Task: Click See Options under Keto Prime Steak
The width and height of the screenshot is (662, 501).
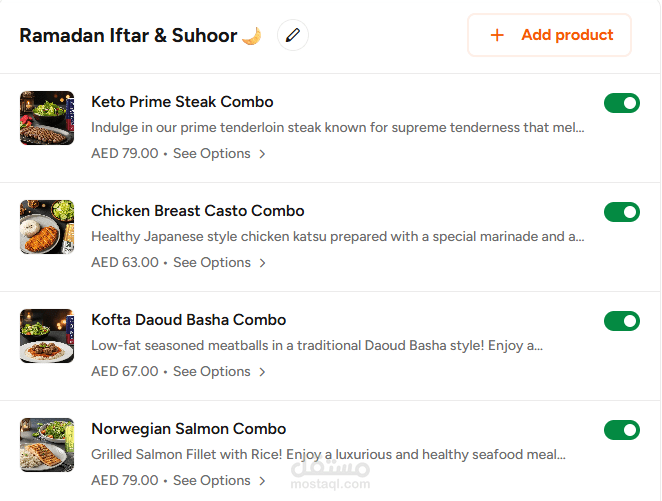Action: pyautogui.click(x=212, y=154)
